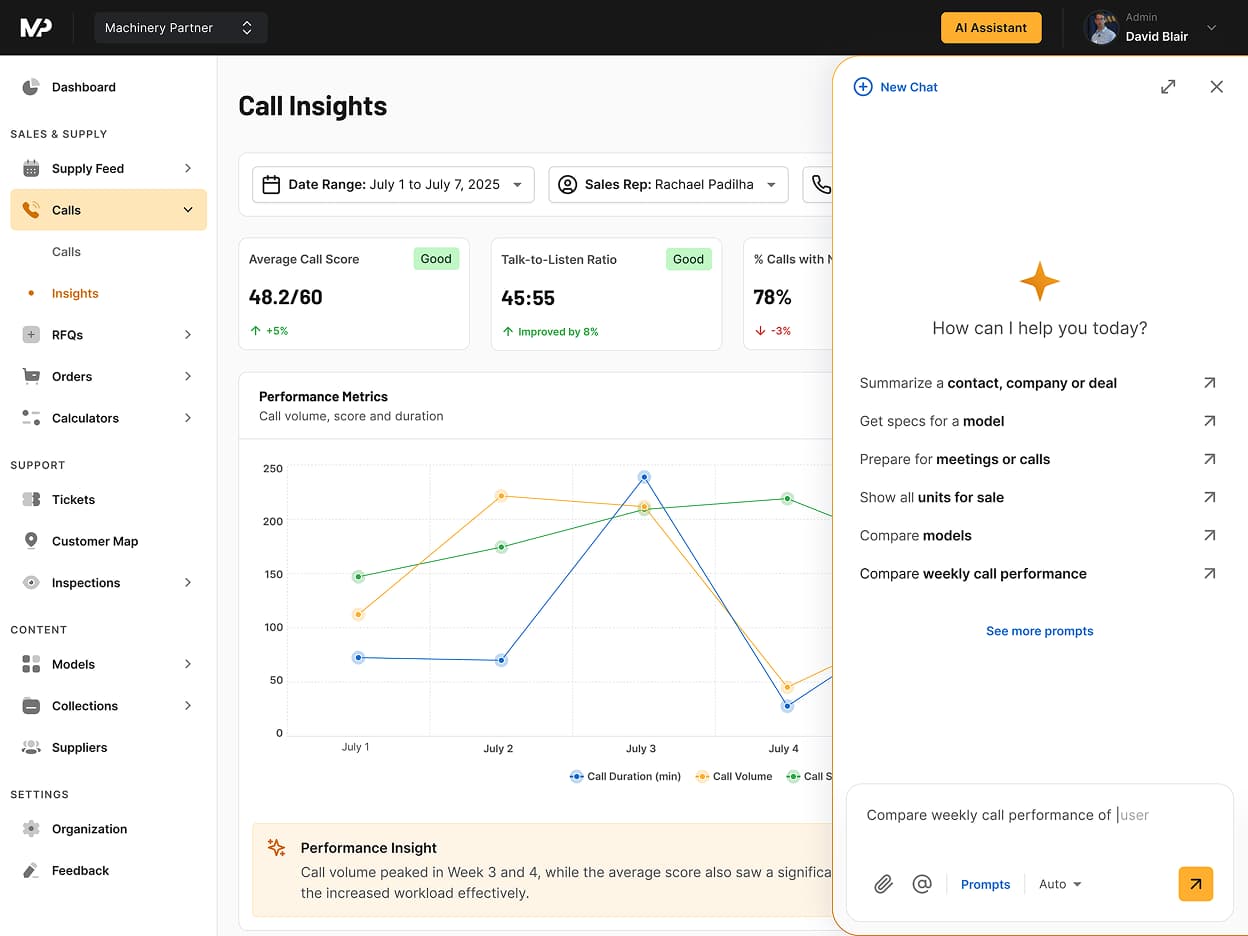Image resolution: width=1248 pixels, height=936 pixels.
Task: Click the July 3 blue peak data point
Action: [644, 477]
